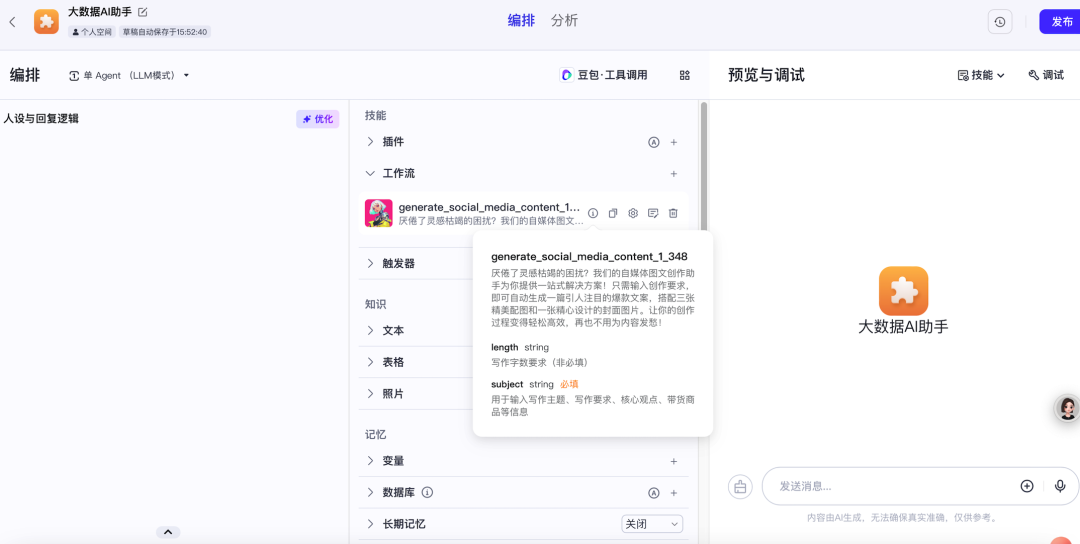The image size is (1080, 544).
Task: Select the 豆包·工具调用 model button
Action: click(604, 75)
